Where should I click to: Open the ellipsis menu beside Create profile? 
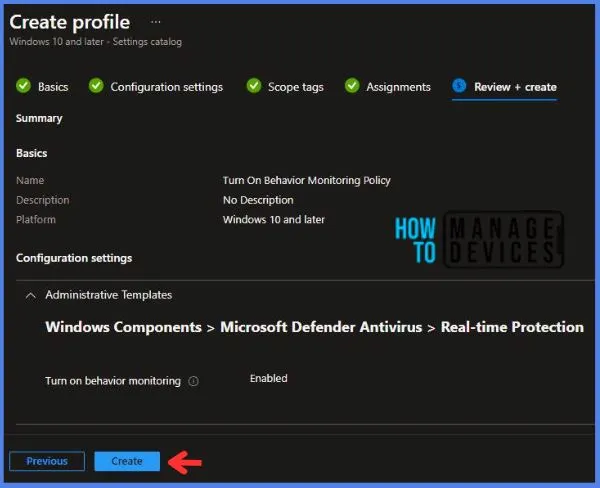pyautogui.click(x=156, y=22)
